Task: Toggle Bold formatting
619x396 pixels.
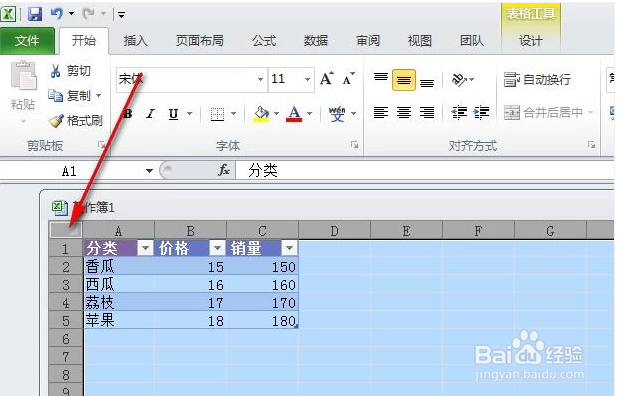Action: 128,114
